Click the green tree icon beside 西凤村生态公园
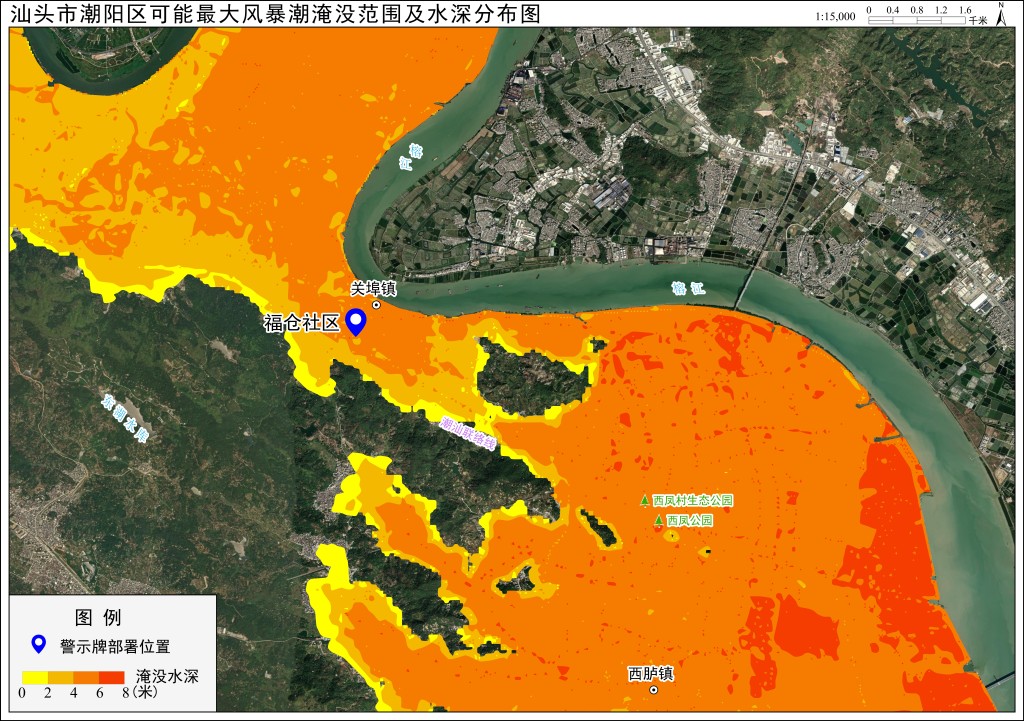 (645, 500)
